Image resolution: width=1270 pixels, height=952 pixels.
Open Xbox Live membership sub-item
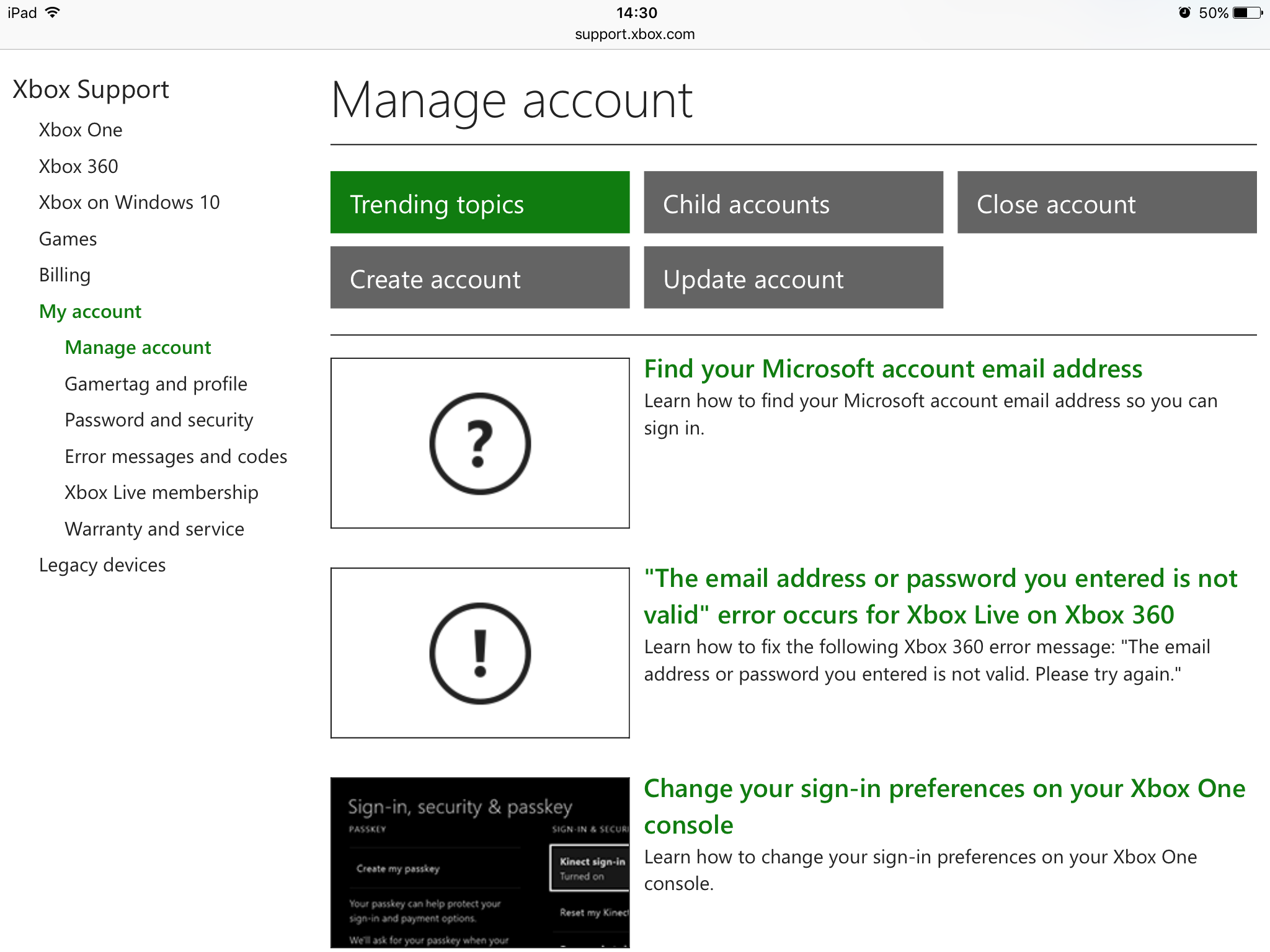[x=161, y=493]
